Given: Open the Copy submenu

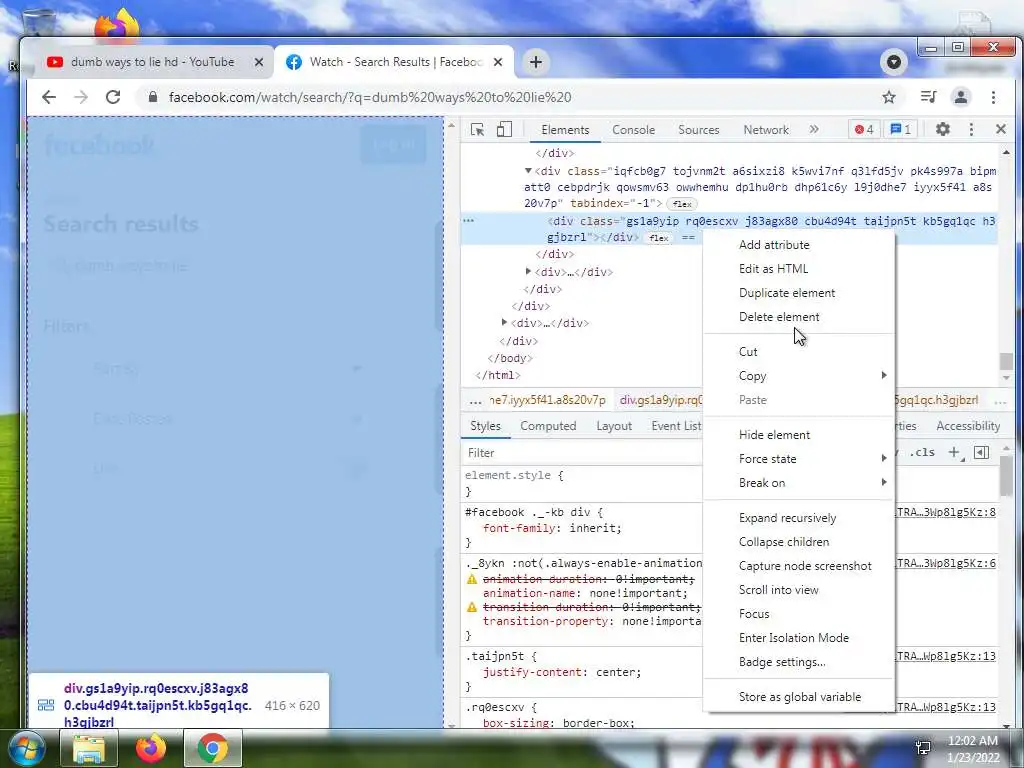Looking at the screenshot, I should click(x=798, y=376).
